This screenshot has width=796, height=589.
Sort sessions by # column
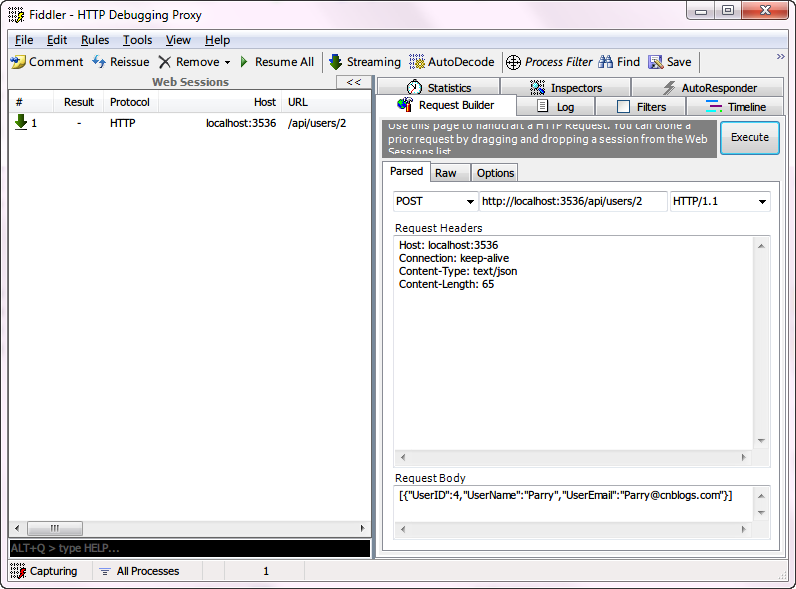pos(31,102)
